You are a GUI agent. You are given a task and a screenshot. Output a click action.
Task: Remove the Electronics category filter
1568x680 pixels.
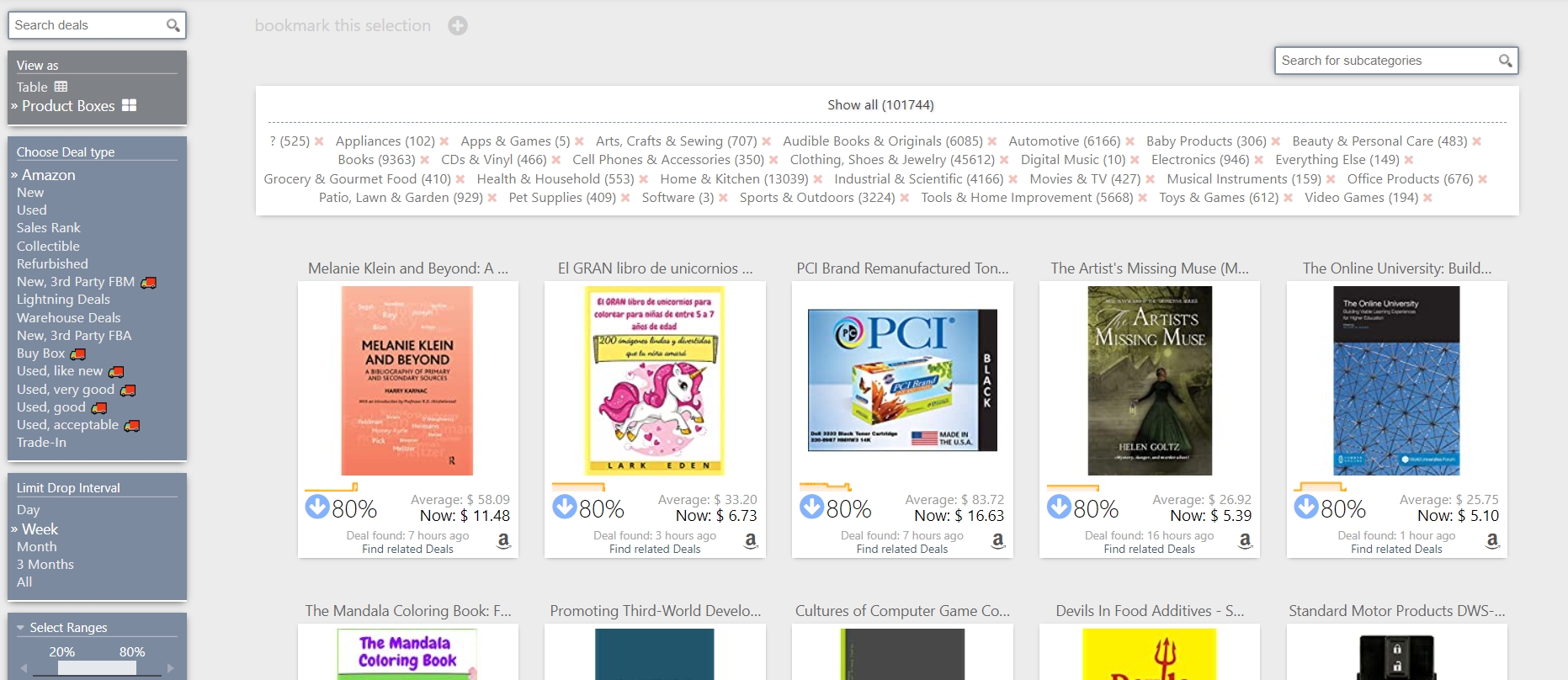pos(1258,160)
